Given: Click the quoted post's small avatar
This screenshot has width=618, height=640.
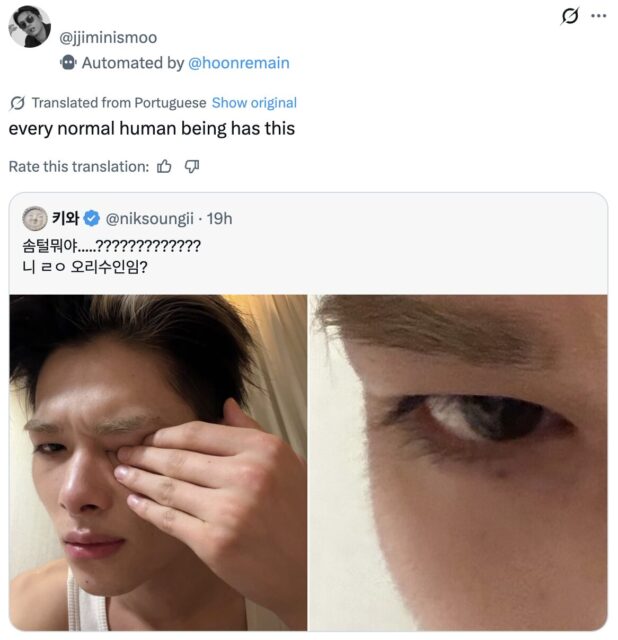Looking at the screenshot, I should 34,218.
